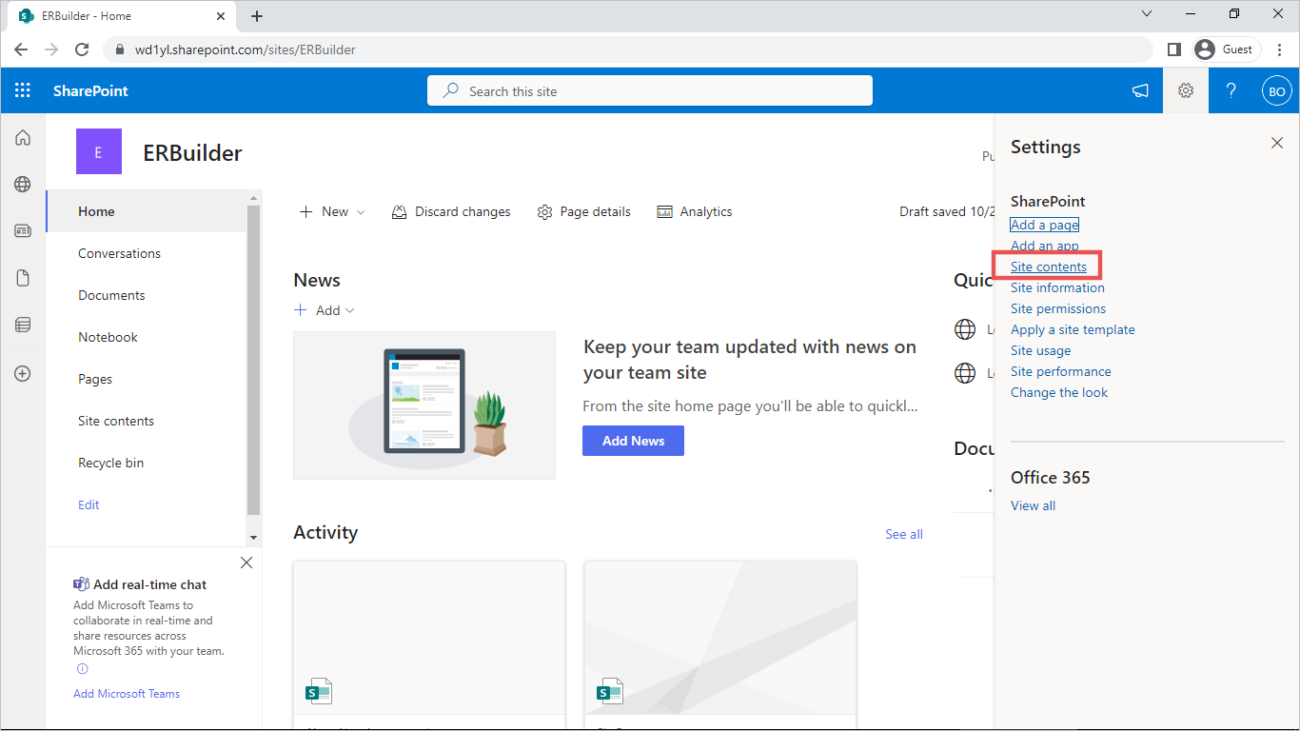Open the My lists icon in left rail
The image size is (1300, 731).
22,325
